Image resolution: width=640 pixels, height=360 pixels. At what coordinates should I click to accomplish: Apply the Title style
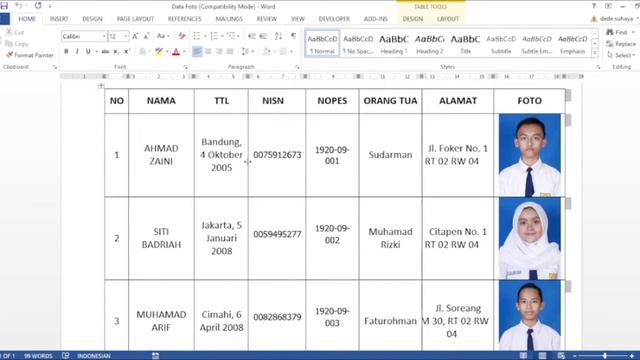[x=465, y=44]
